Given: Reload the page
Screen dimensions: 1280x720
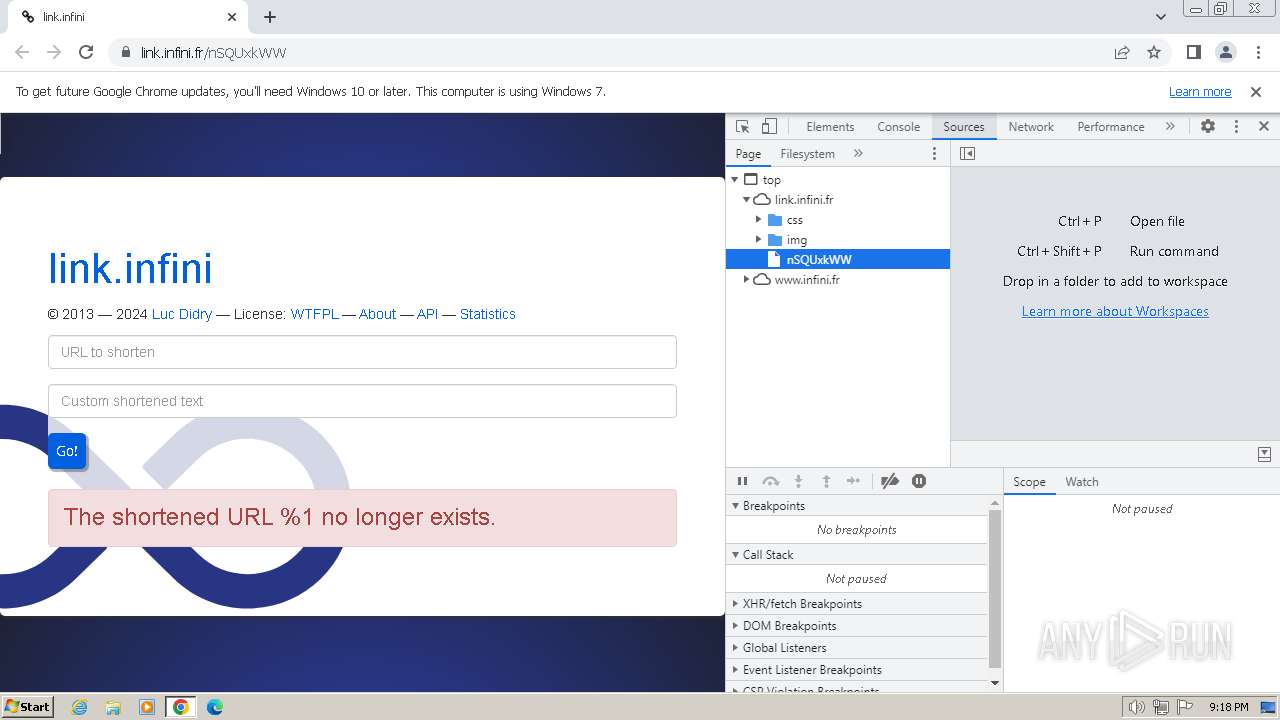Looking at the screenshot, I should click(86, 52).
